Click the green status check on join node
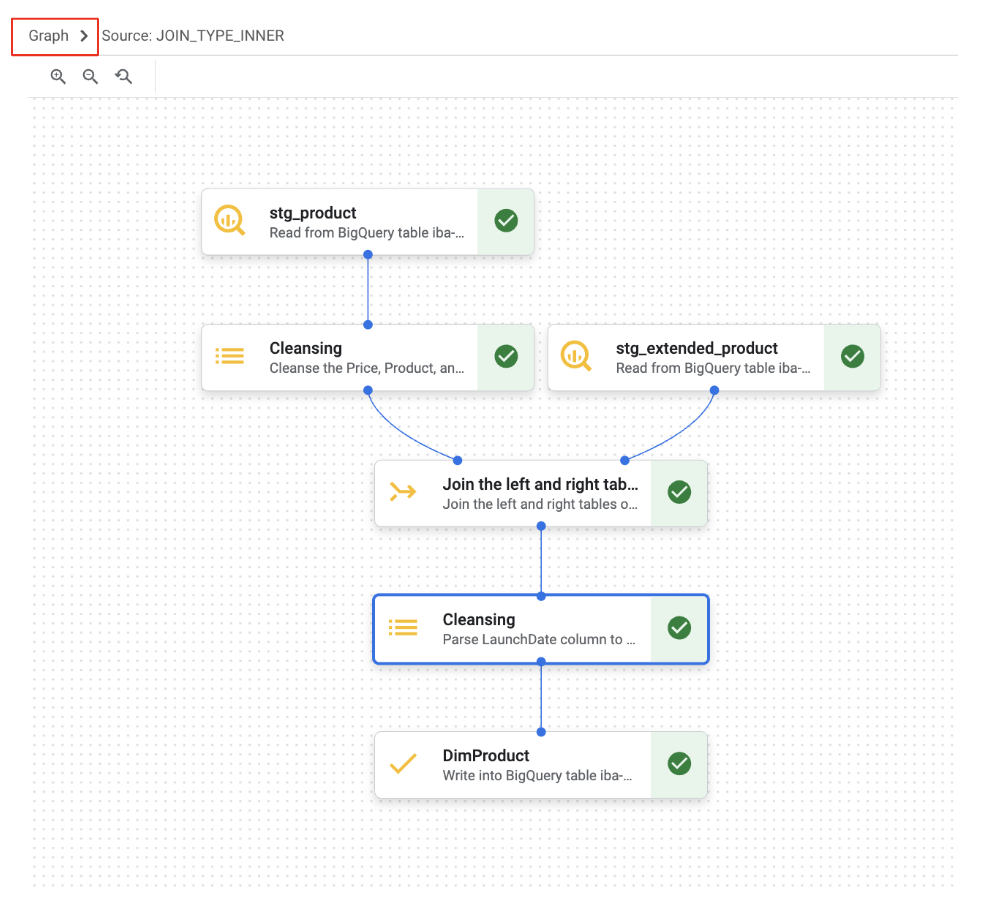Screen dimensions: 992x906 (679, 492)
